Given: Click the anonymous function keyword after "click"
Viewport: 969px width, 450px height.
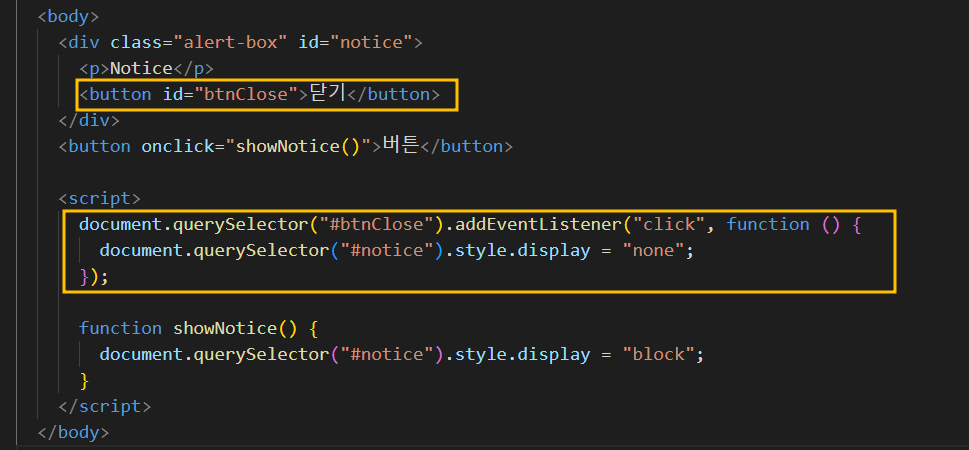Looking at the screenshot, I should (768, 224).
